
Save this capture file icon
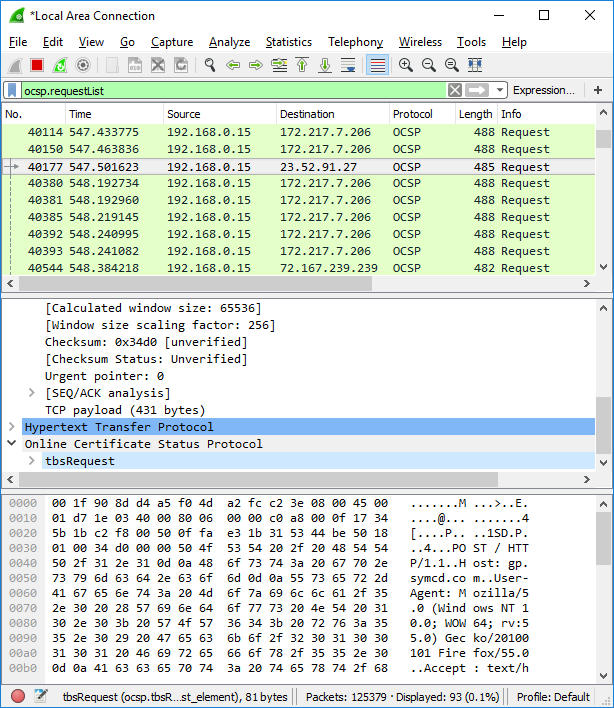point(135,65)
